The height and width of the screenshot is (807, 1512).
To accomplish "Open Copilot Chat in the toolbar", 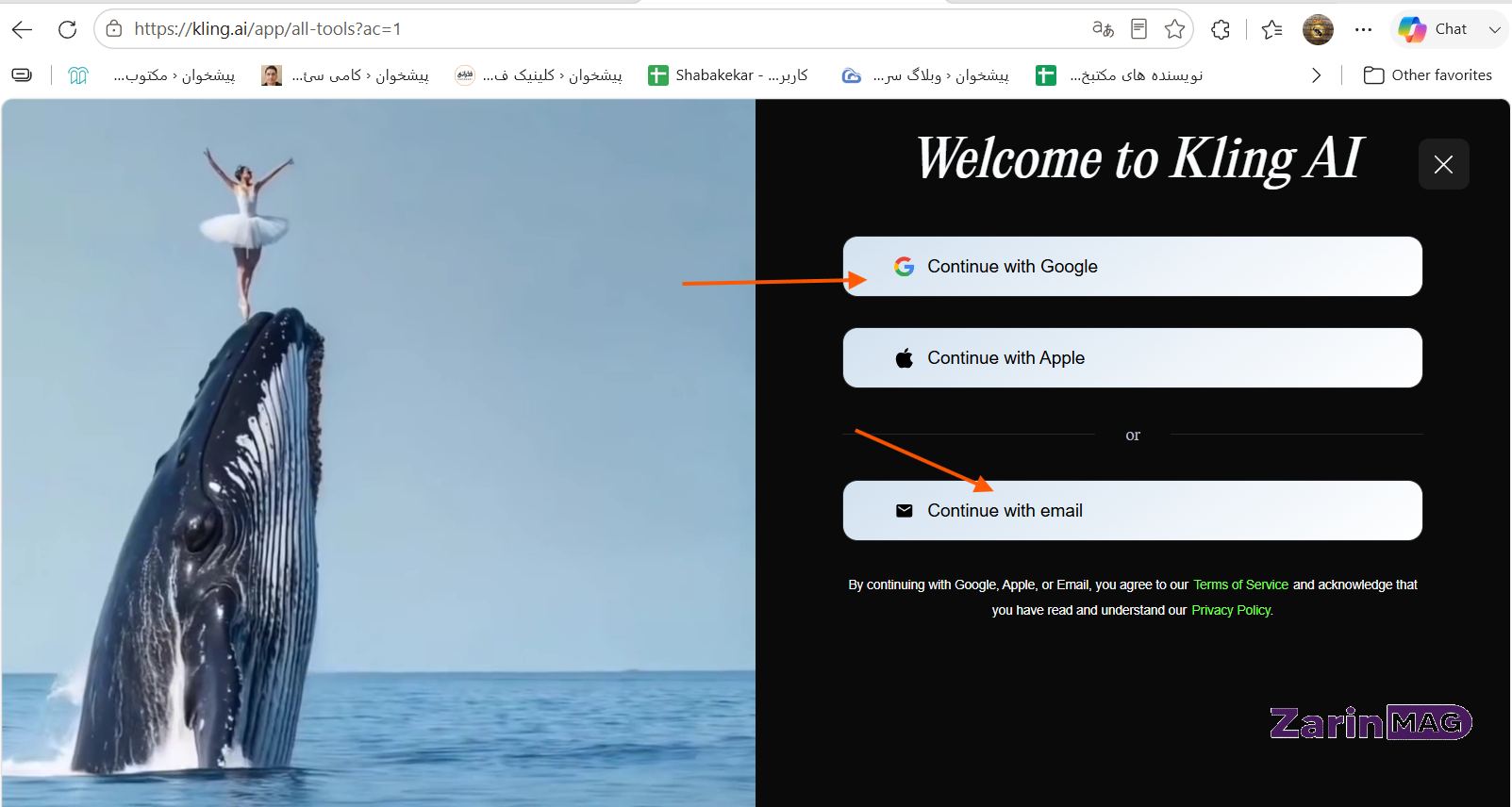I will pos(1433,29).
